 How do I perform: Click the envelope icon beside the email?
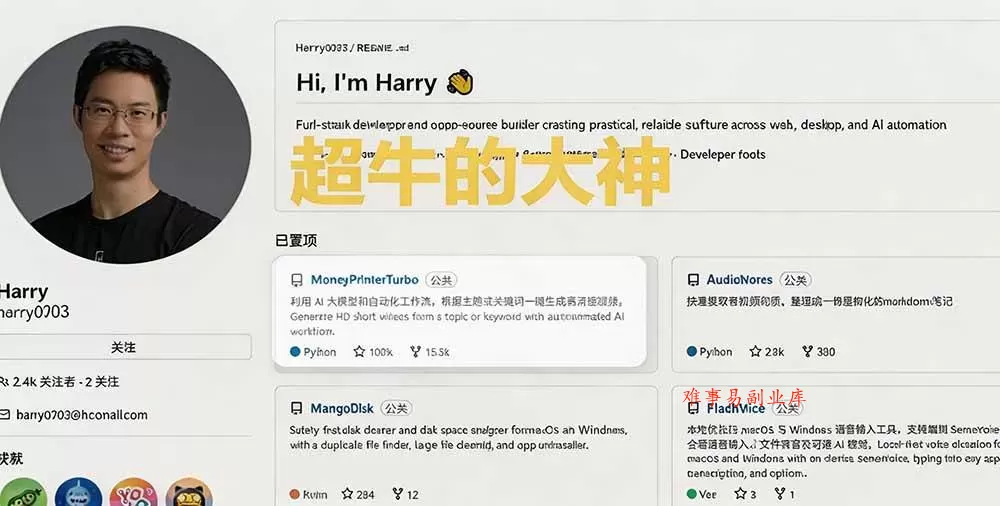4,415
